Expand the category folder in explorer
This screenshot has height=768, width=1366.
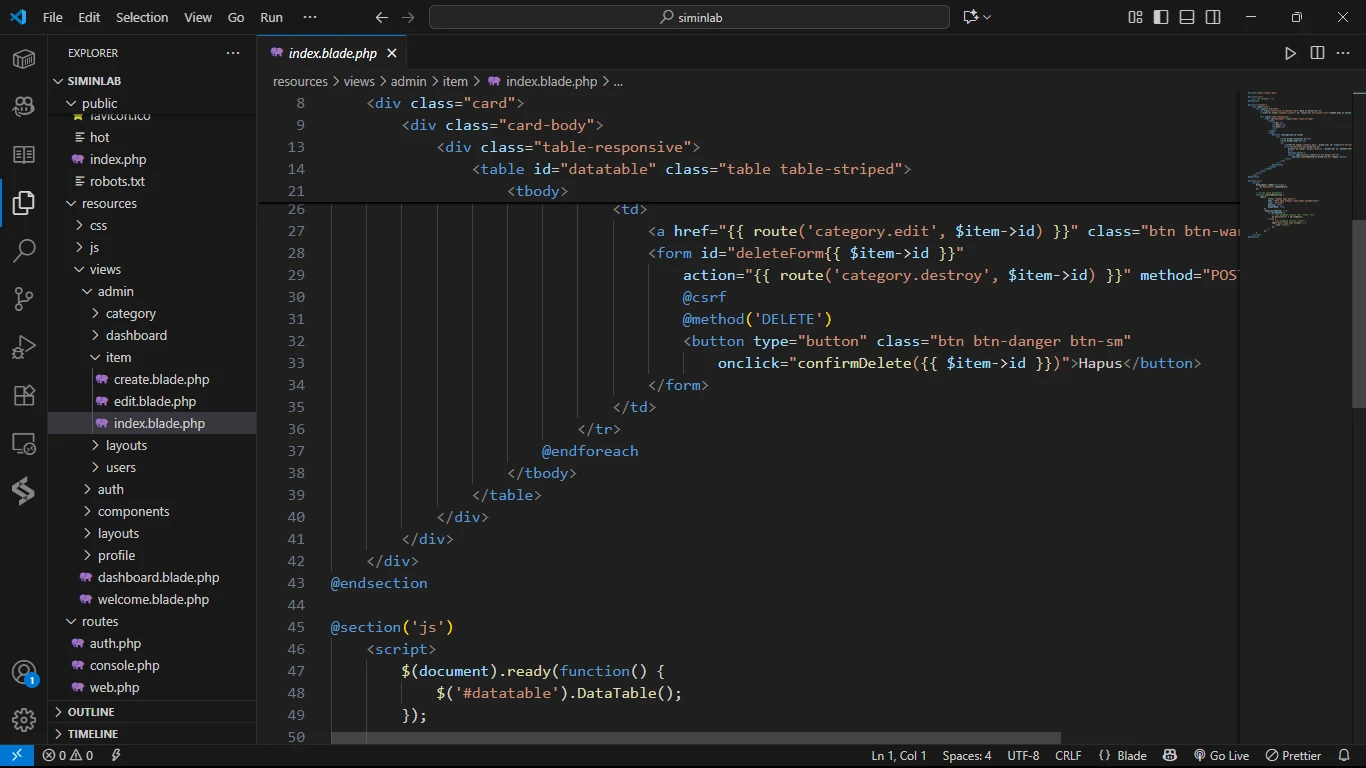[130, 313]
